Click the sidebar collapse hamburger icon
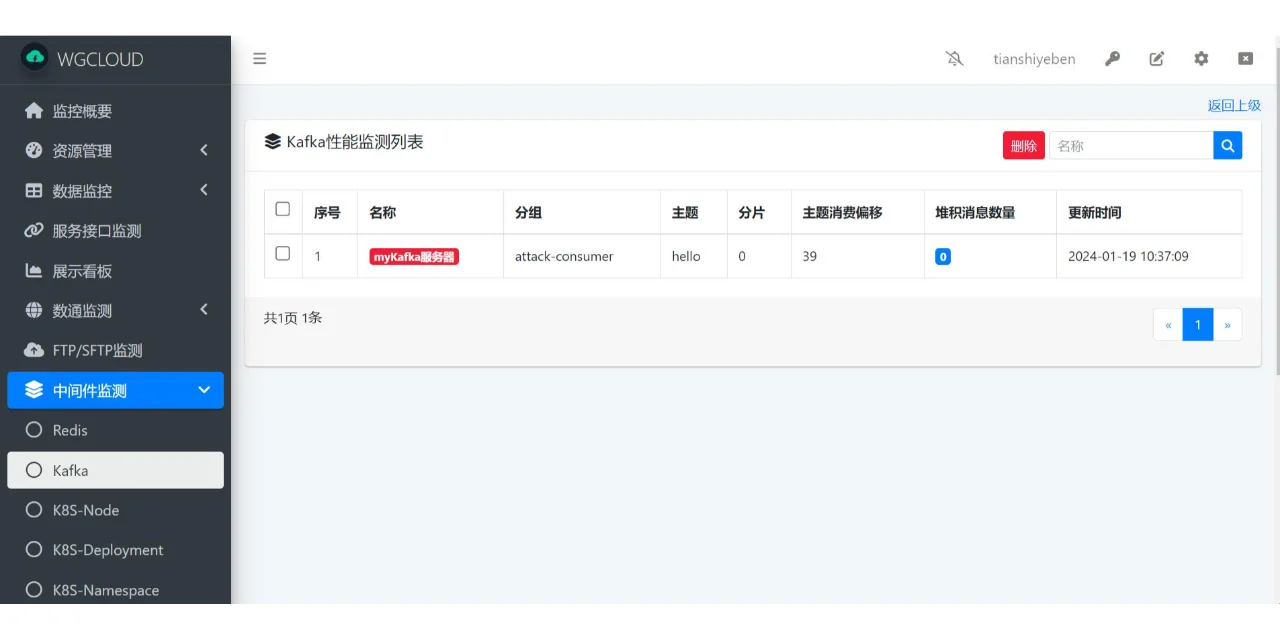Image resolution: width=1280 pixels, height=639 pixels. [259, 58]
